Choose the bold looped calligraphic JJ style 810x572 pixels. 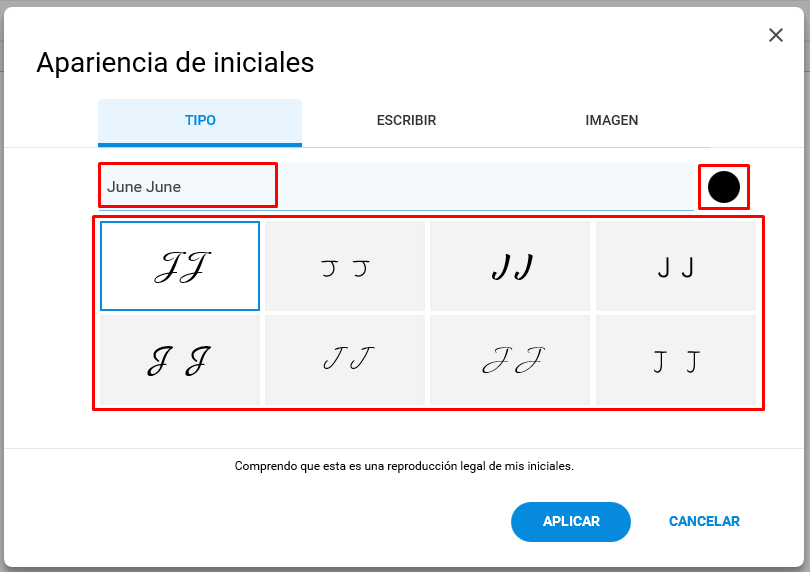(x=180, y=360)
